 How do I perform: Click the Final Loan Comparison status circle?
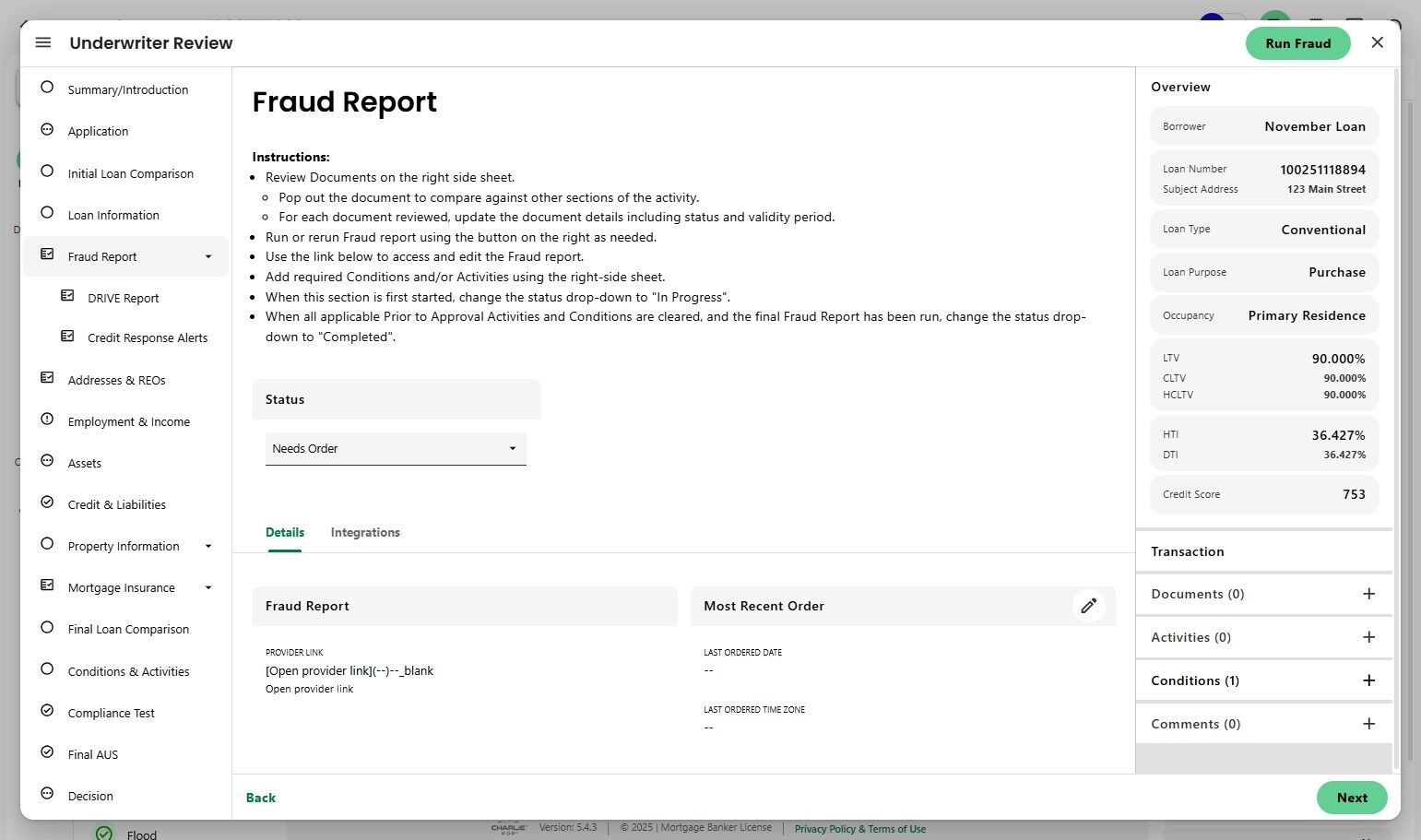(47, 628)
